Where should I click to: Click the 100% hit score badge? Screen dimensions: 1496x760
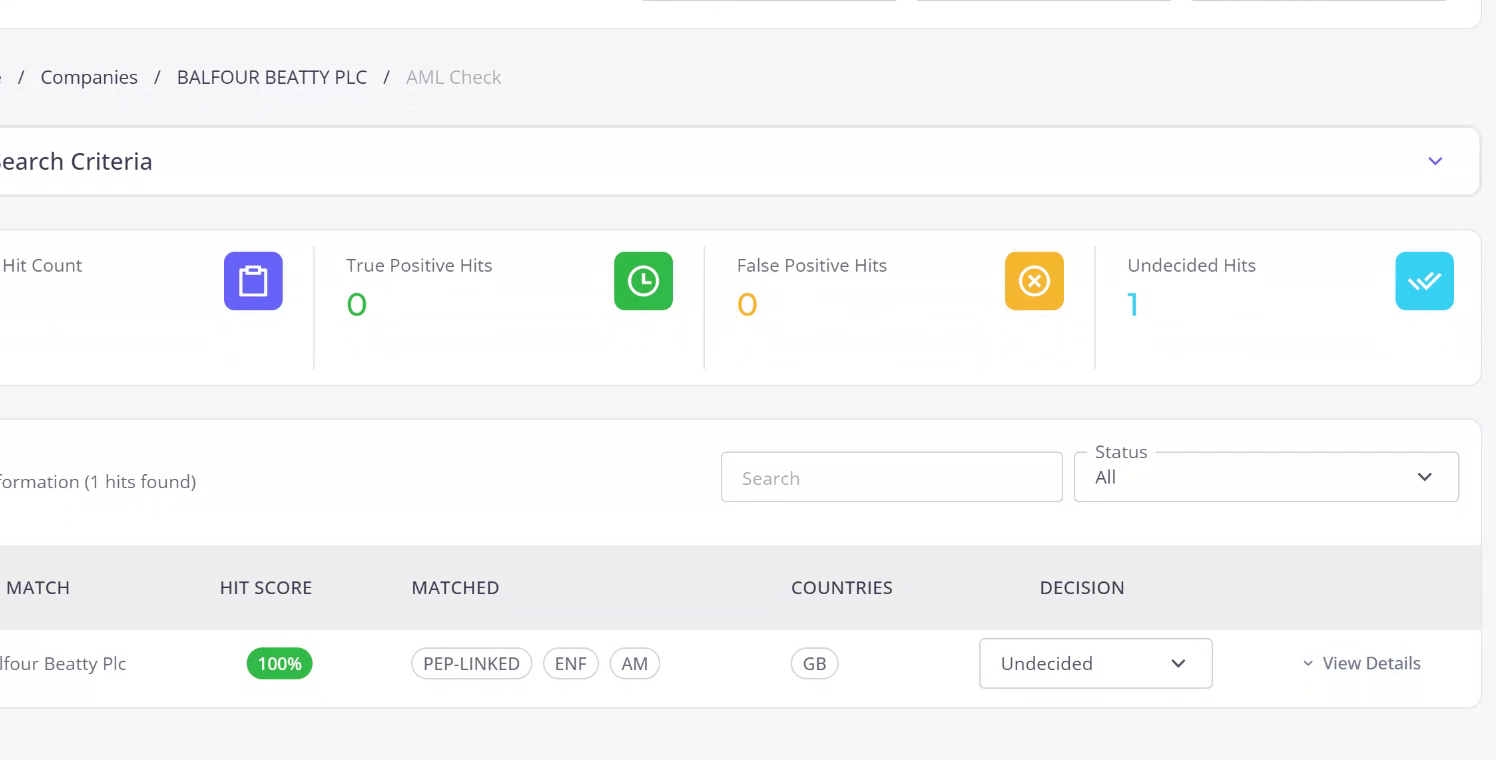click(279, 663)
